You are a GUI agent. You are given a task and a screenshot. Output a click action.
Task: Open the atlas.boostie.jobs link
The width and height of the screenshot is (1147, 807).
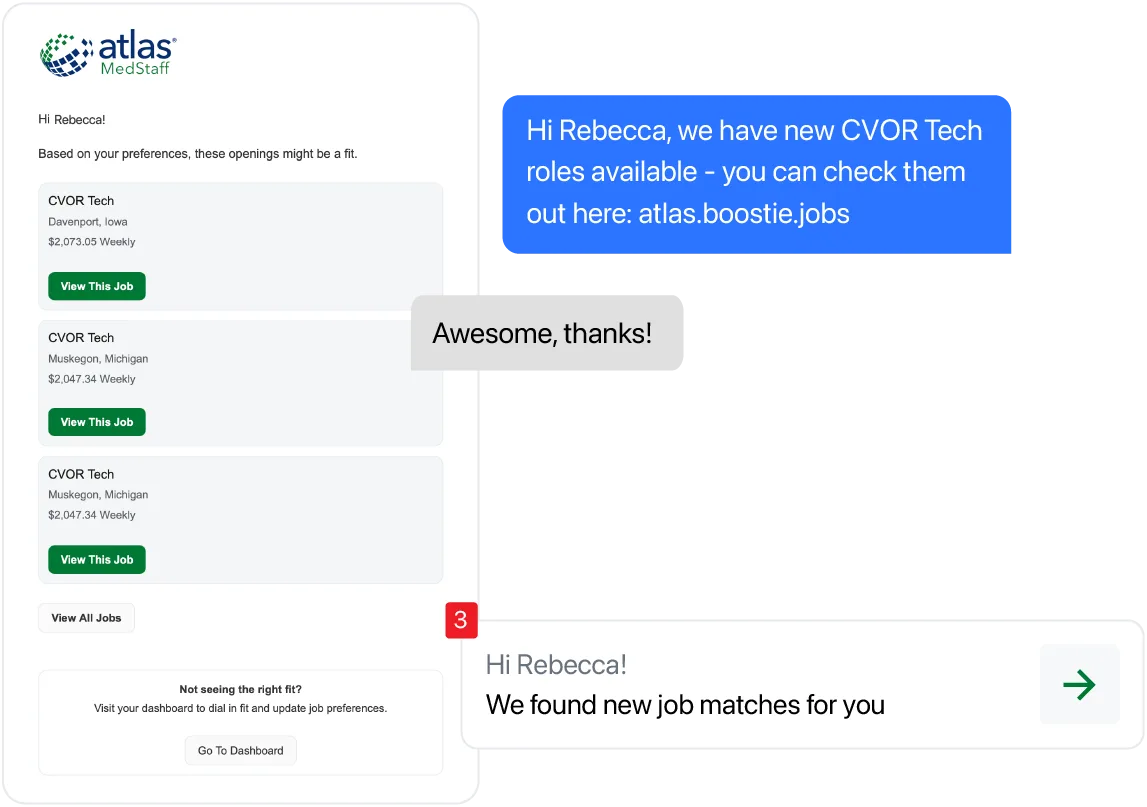pos(743,213)
